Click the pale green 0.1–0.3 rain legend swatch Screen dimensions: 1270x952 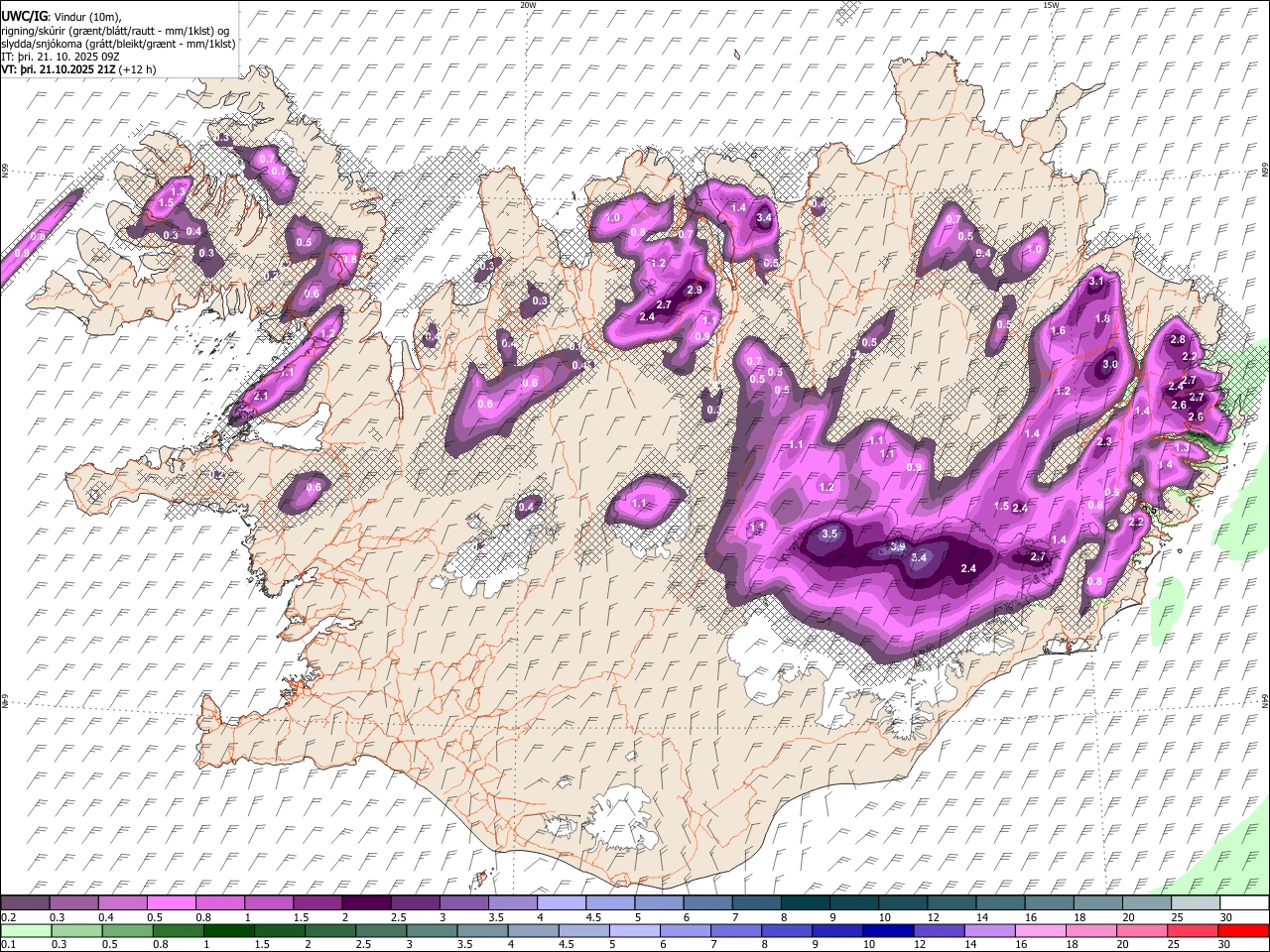[26, 930]
